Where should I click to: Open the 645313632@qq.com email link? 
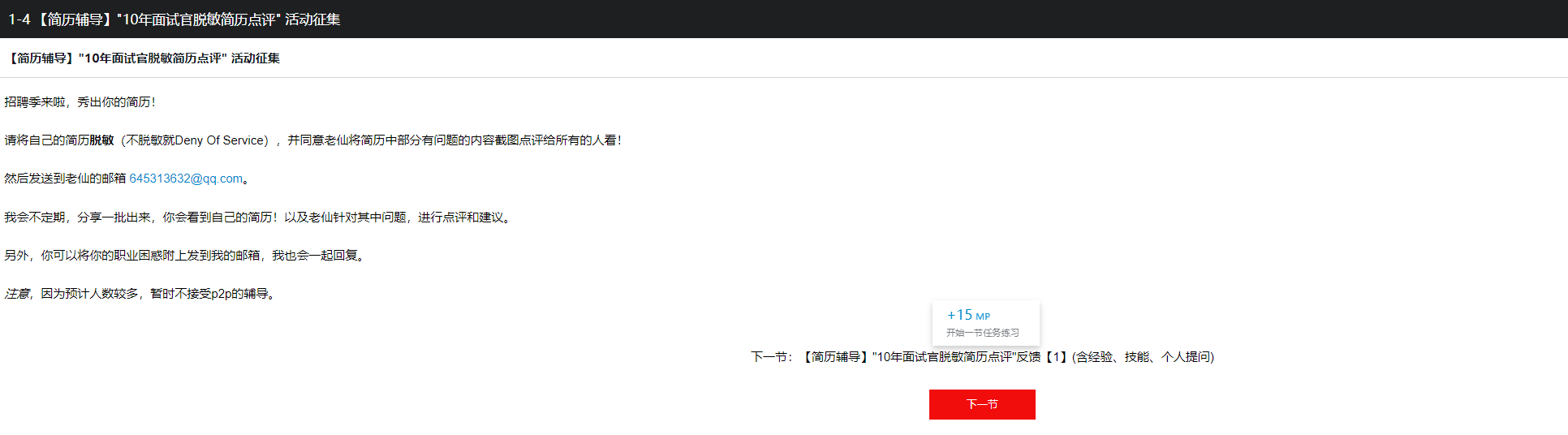(x=186, y=179)
